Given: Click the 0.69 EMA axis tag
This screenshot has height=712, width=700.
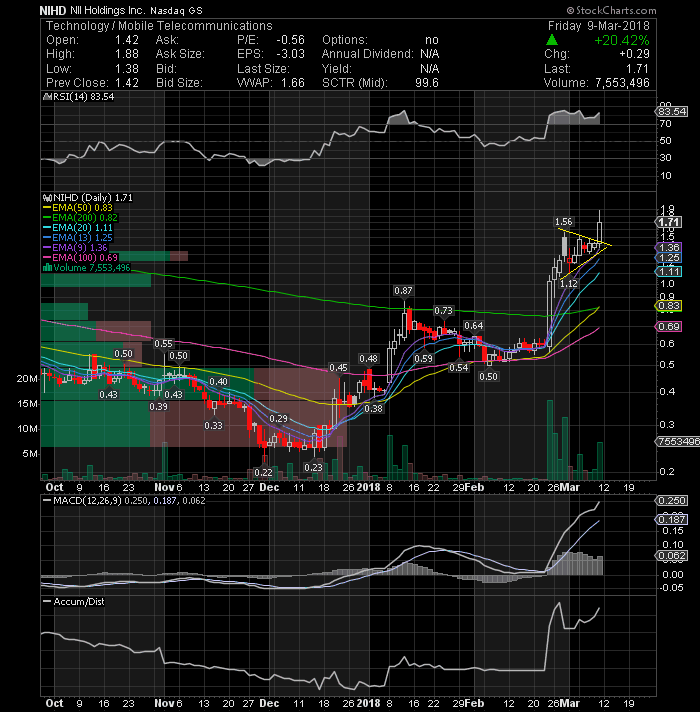Looking at the screenshot, I should click(668, 326).
